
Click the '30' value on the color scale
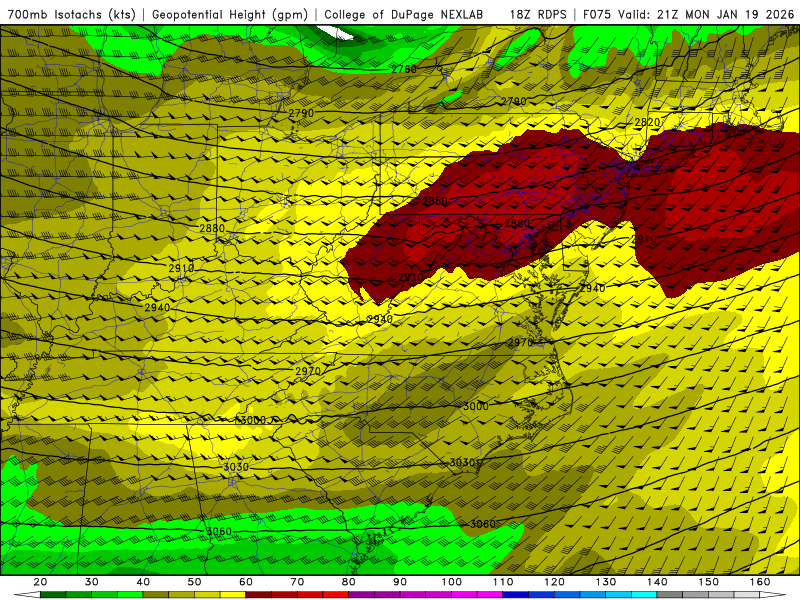coord(92,582)
